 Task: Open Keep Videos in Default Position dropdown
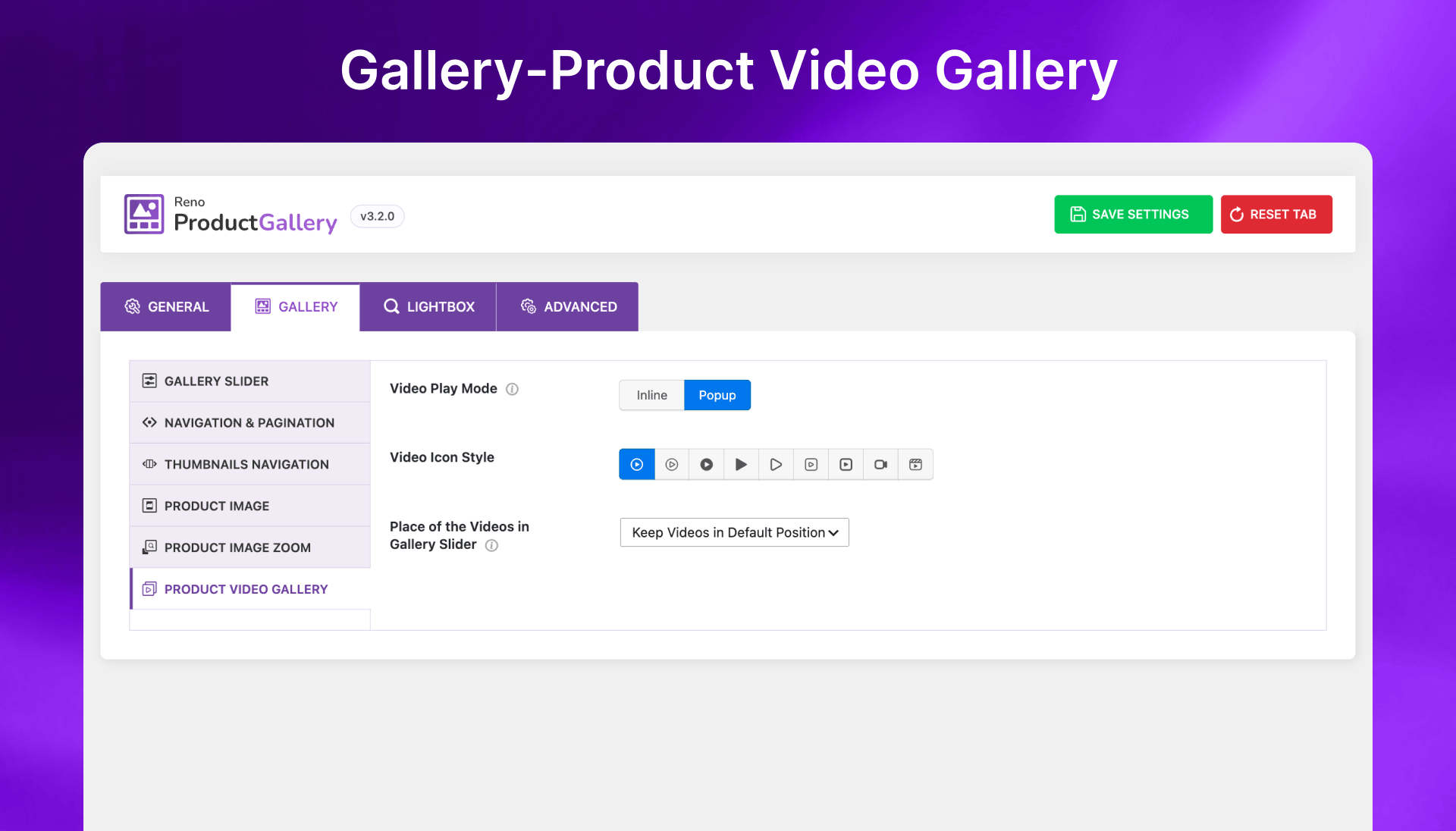(735, 532)
